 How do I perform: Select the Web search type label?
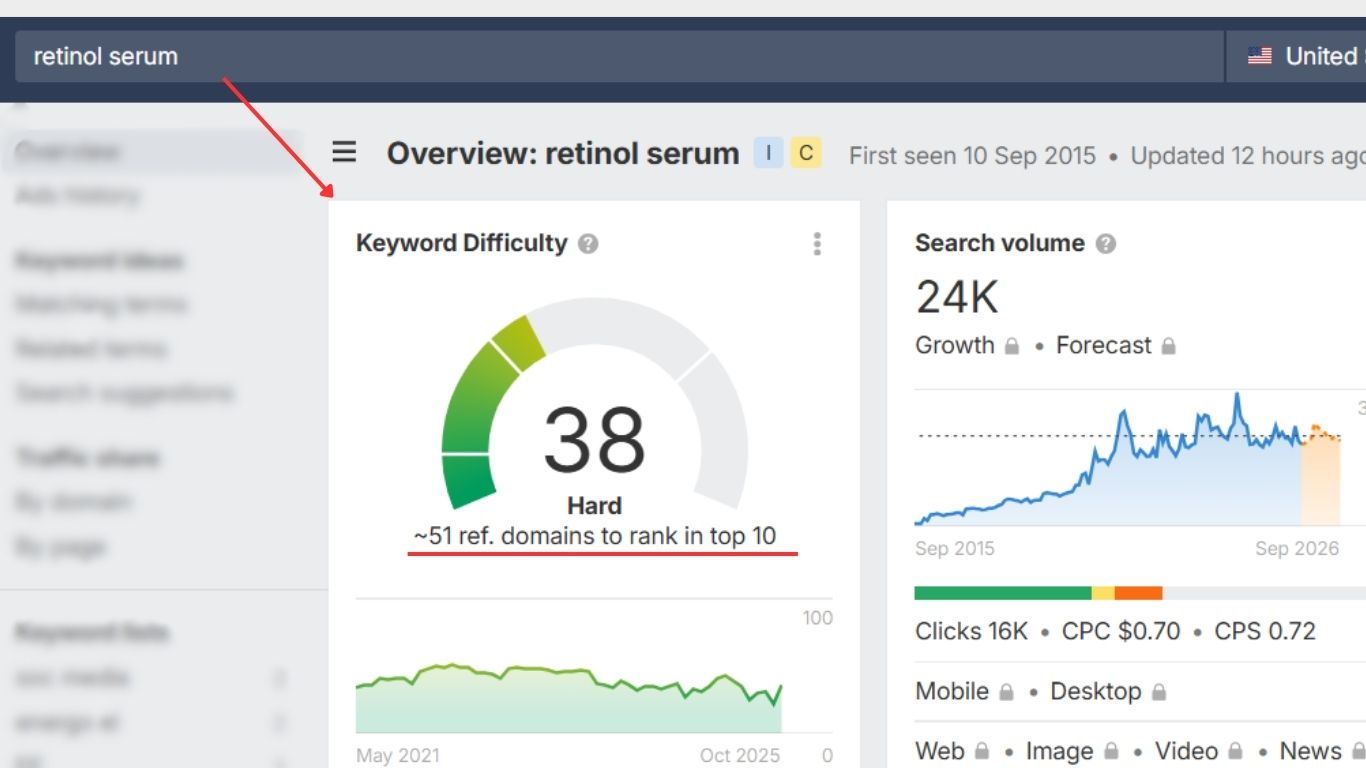940,752
